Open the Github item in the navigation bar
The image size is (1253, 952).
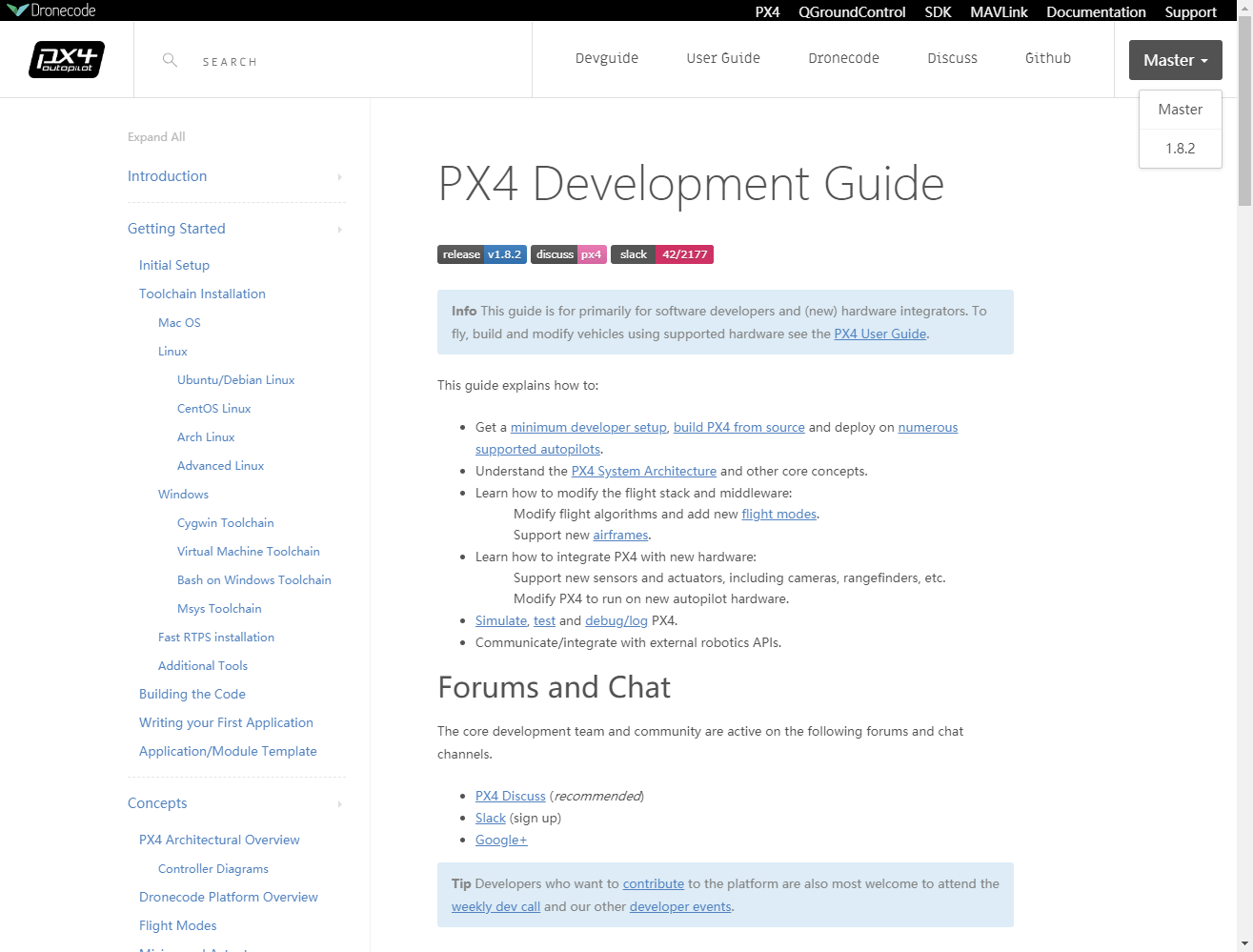[1047, 58]
